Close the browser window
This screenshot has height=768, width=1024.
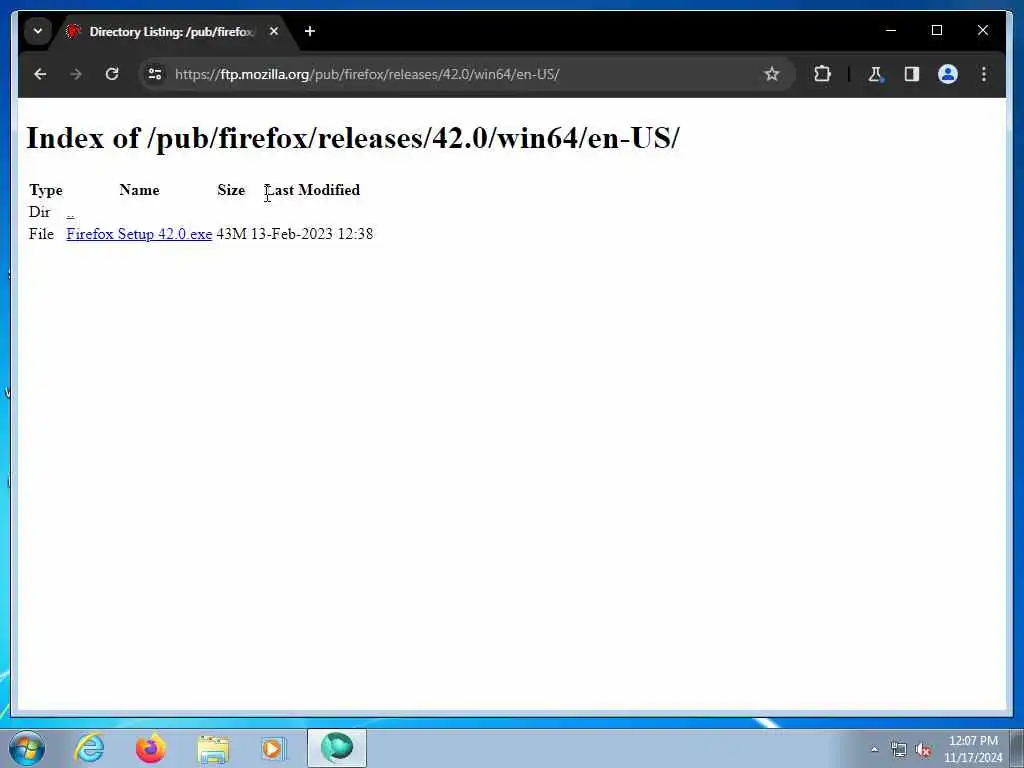[982, 30]
